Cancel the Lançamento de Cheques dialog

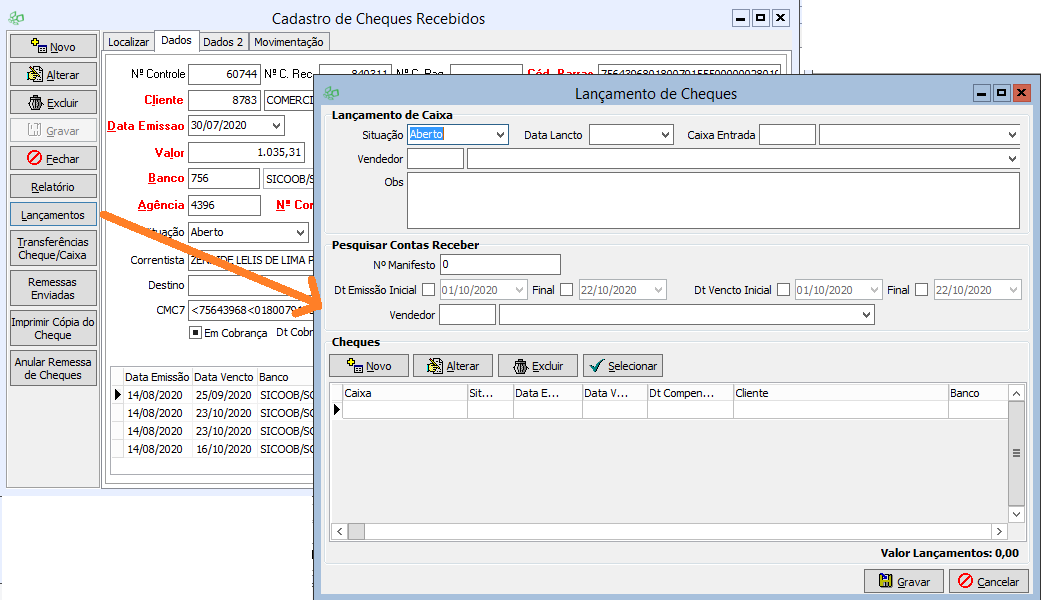(988, 581)
